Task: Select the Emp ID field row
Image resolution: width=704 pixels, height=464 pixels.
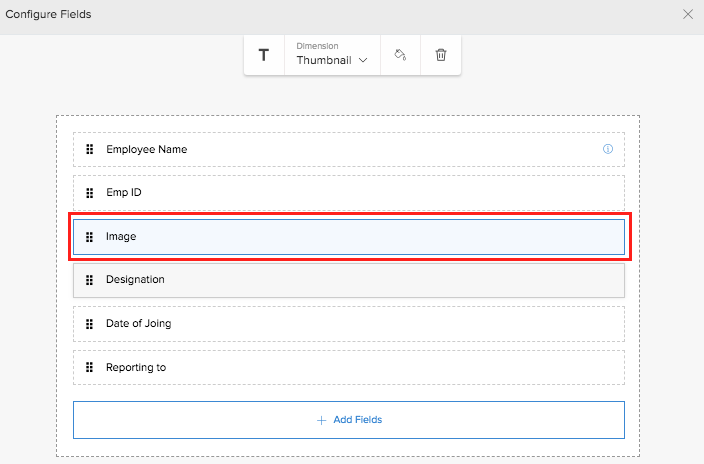Action: click(348, 193)
